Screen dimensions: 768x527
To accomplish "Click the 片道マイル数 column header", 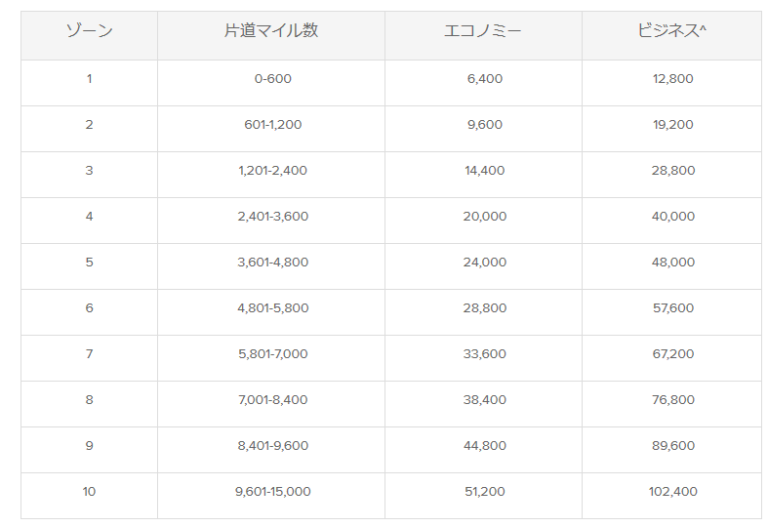I will [x=271, y=31].
